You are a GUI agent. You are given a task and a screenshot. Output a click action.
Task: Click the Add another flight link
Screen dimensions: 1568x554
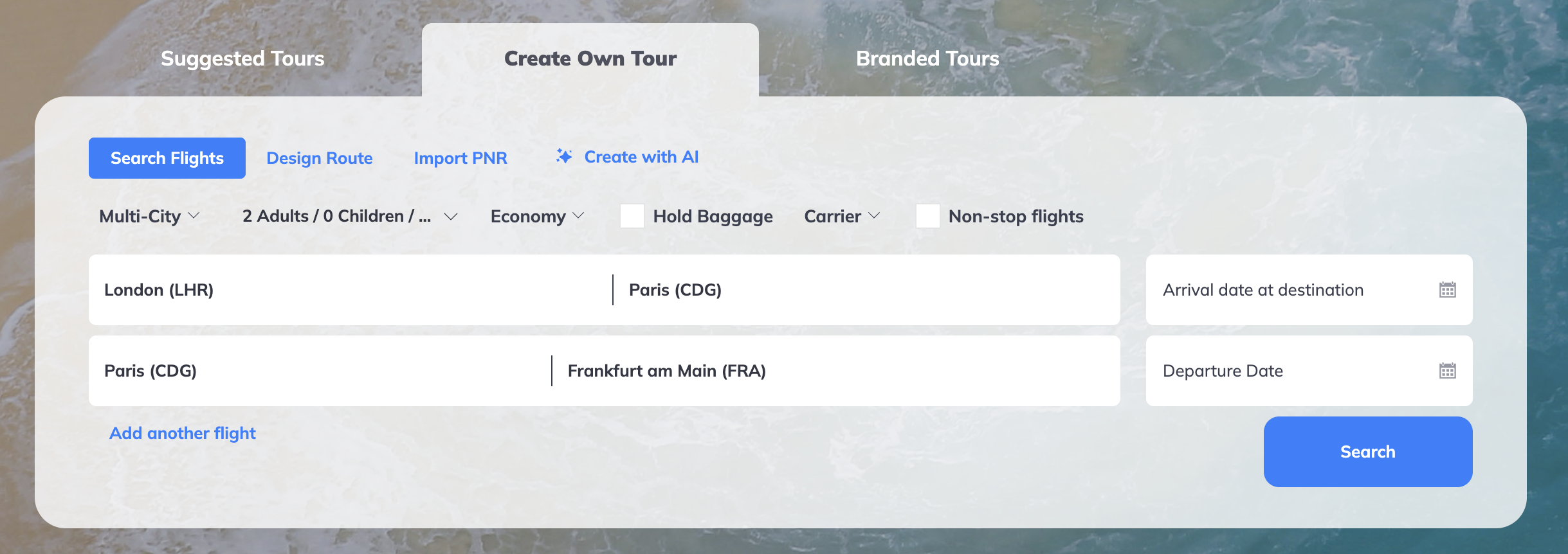183,433
